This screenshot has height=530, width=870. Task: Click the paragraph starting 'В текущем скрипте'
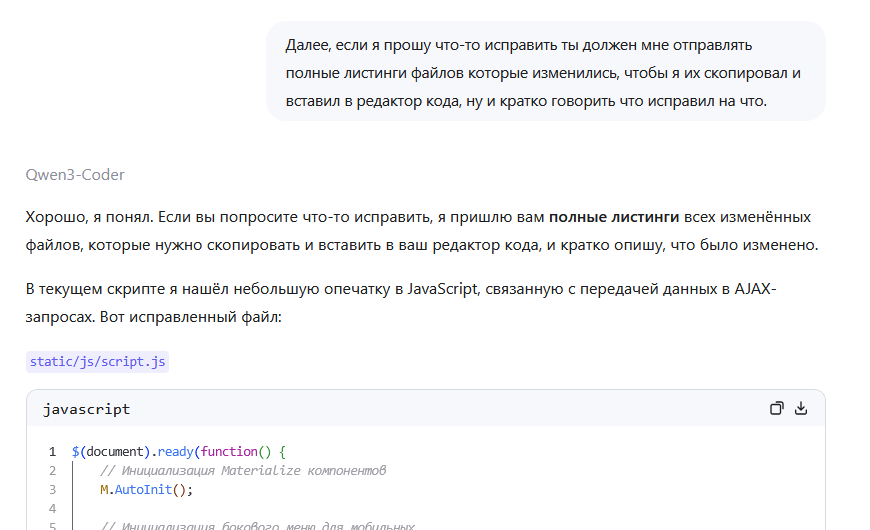point(400,302)
